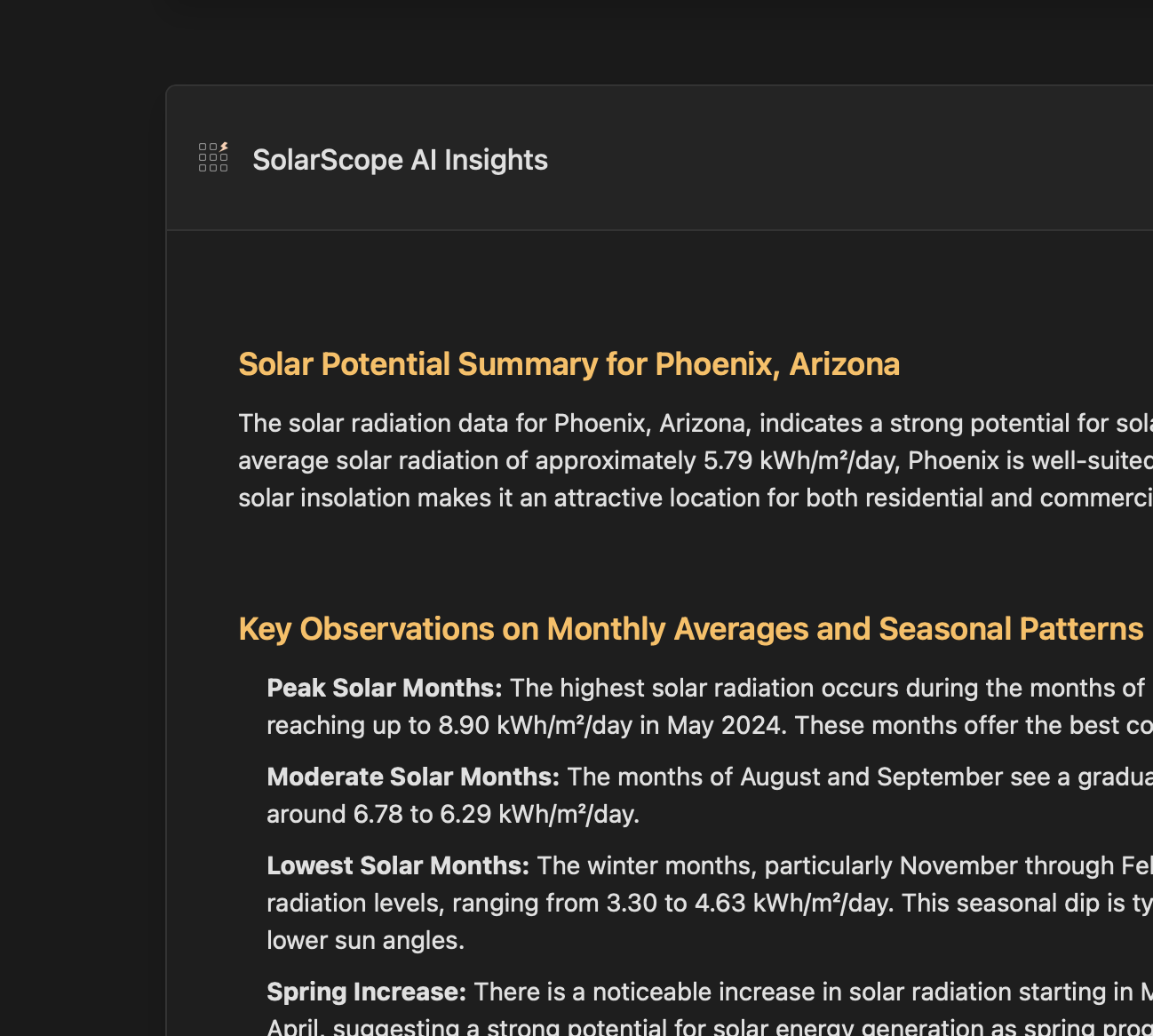The height and width of the screenshot is (1036, 1153).
Task: Click the solar panel grid icon
Action: [213, 157]
